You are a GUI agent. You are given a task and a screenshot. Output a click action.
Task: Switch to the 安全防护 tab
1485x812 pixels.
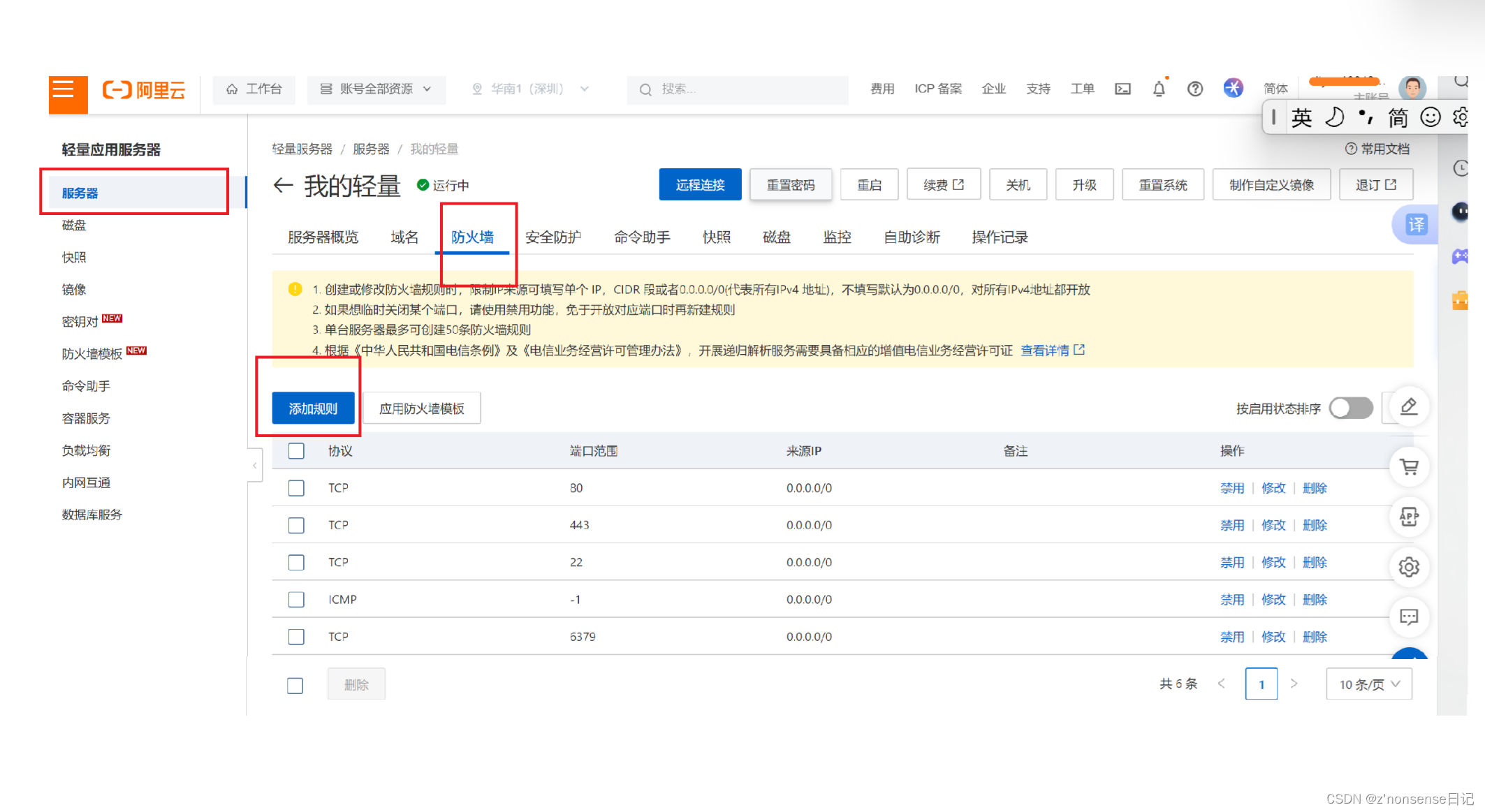[553, 237]
